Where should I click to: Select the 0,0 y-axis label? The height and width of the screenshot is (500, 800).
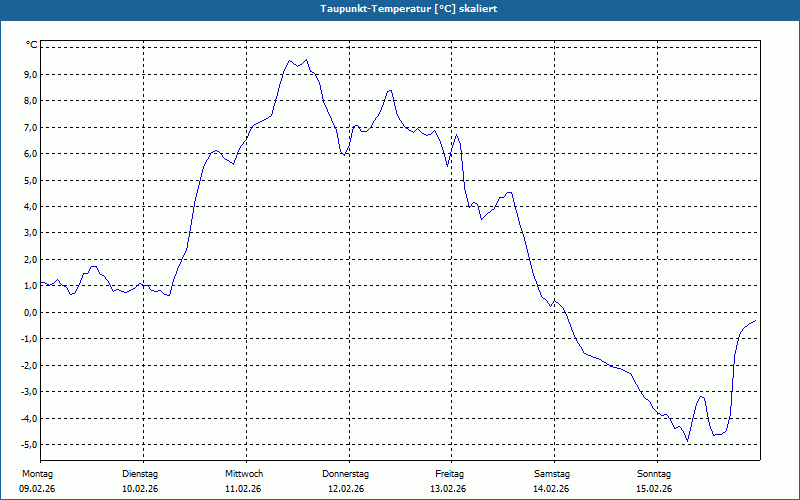31,312
